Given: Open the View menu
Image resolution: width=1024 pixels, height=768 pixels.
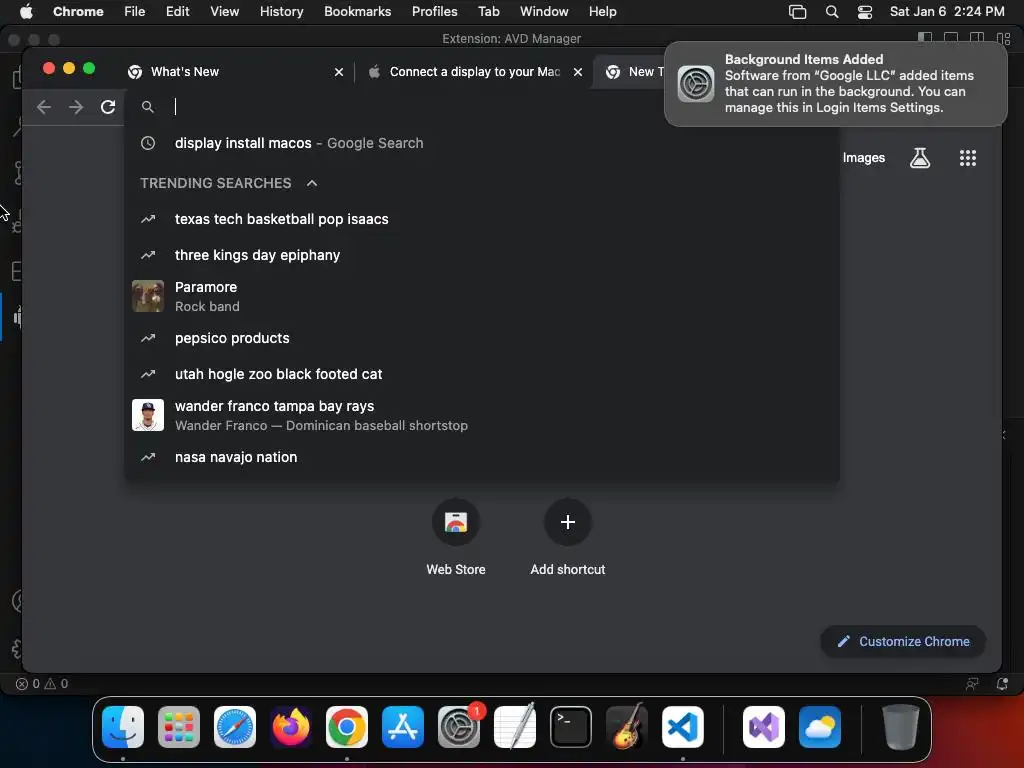Looking at the screenshot, I should [224, 12].
